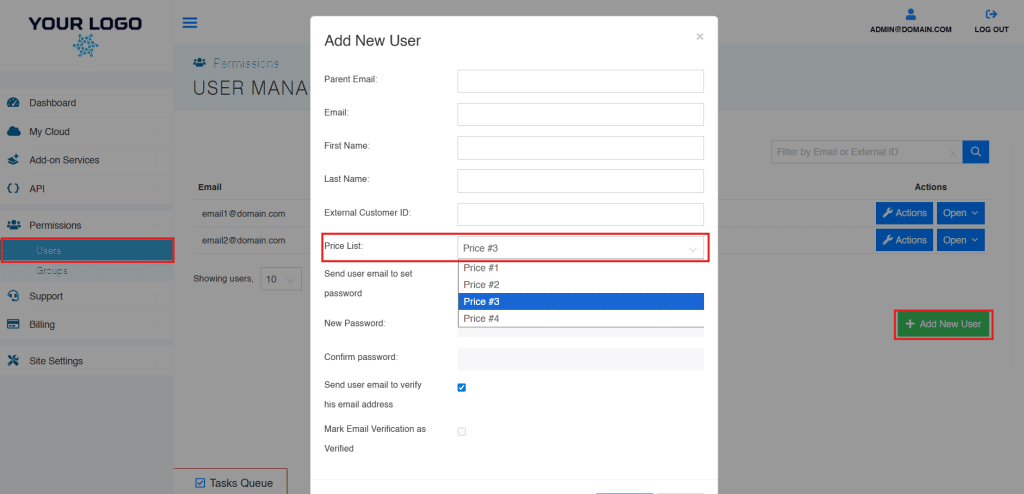The image size is (1024, 494).
Task: Click the Support headset icon
Action: (x=13, y=296)
